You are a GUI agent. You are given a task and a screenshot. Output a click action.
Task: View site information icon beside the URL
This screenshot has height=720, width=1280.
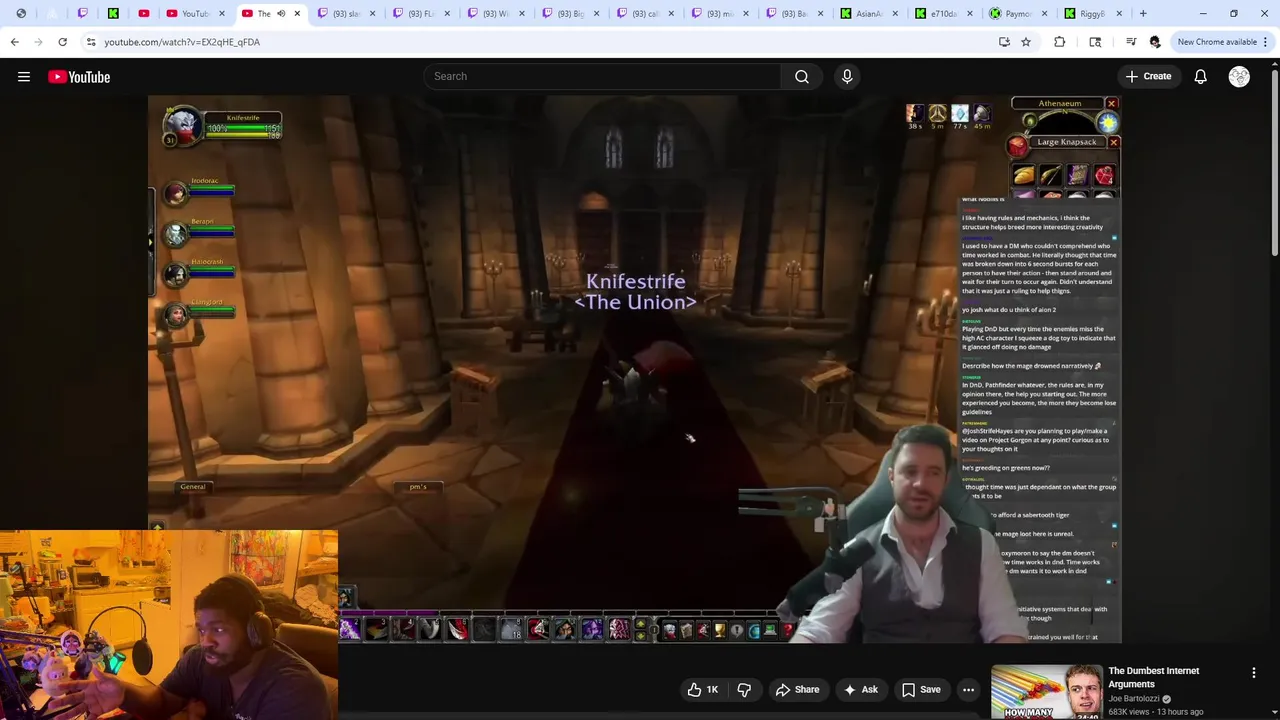click(90, 42)
